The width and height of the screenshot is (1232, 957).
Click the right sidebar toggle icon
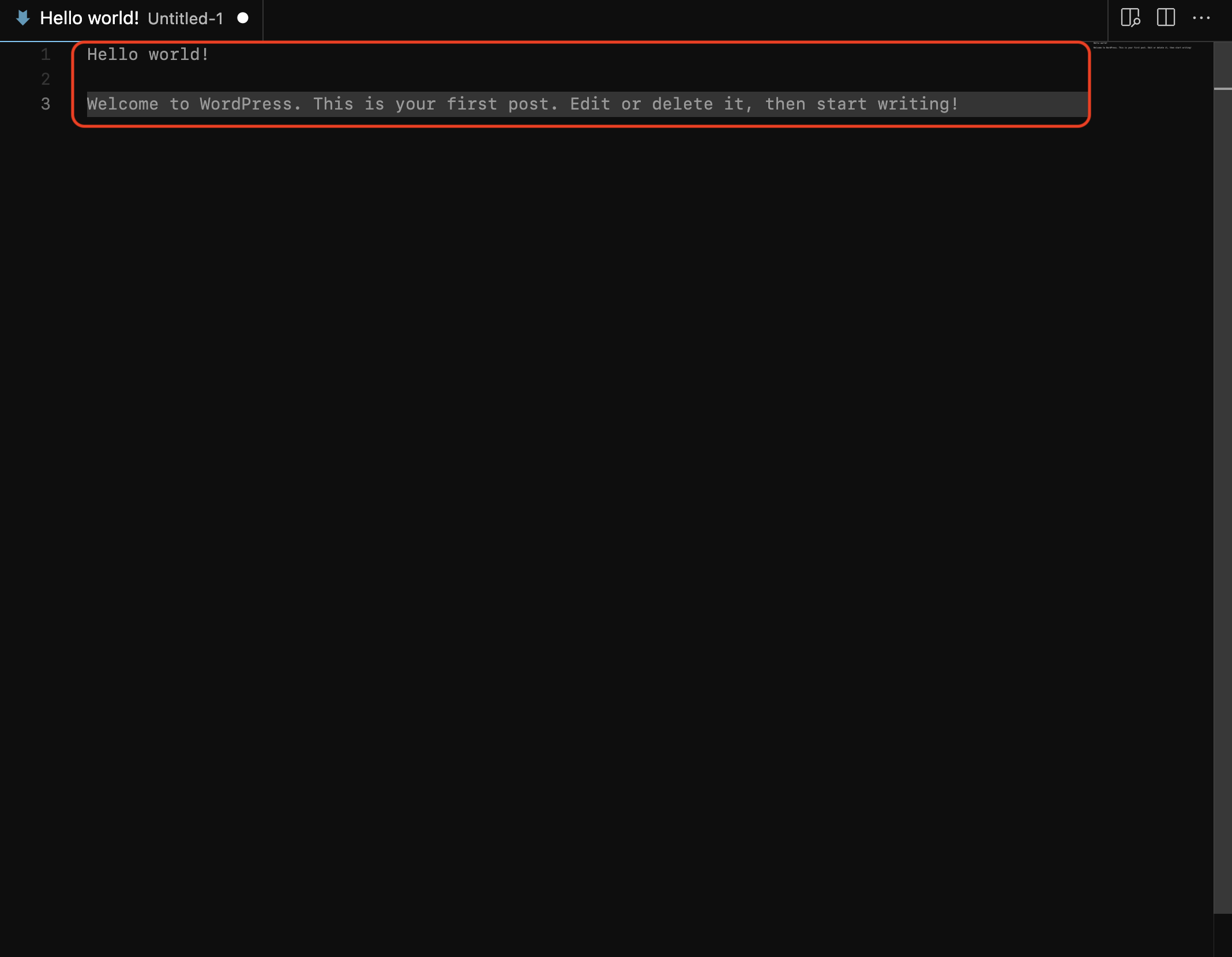(x=1166, y=17)
